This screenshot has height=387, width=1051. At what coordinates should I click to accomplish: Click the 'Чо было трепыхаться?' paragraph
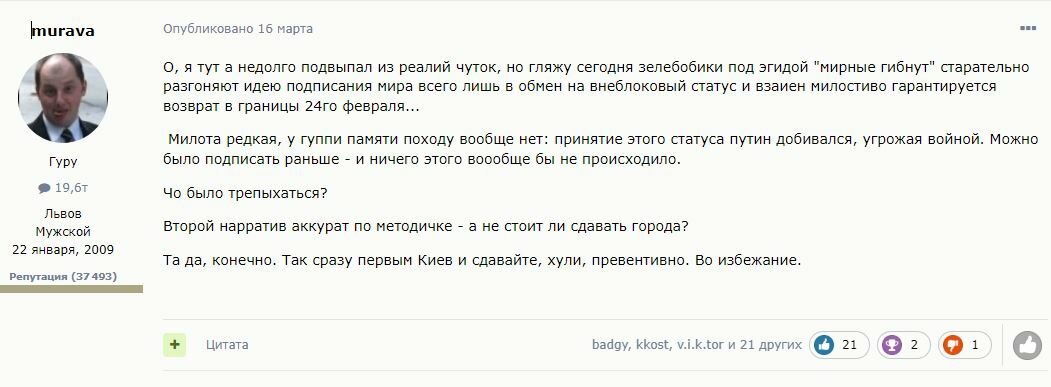click(245, 193)
